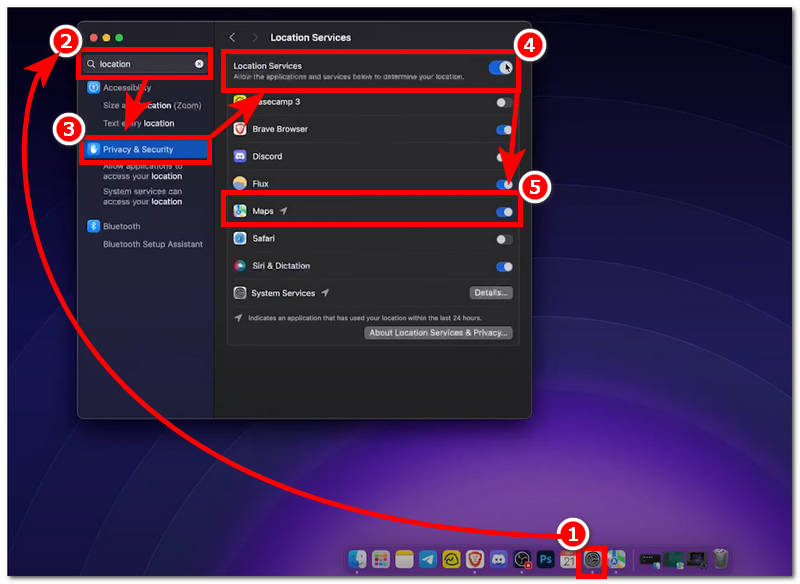Click the Siri & Dictation icon

(240, 266)
